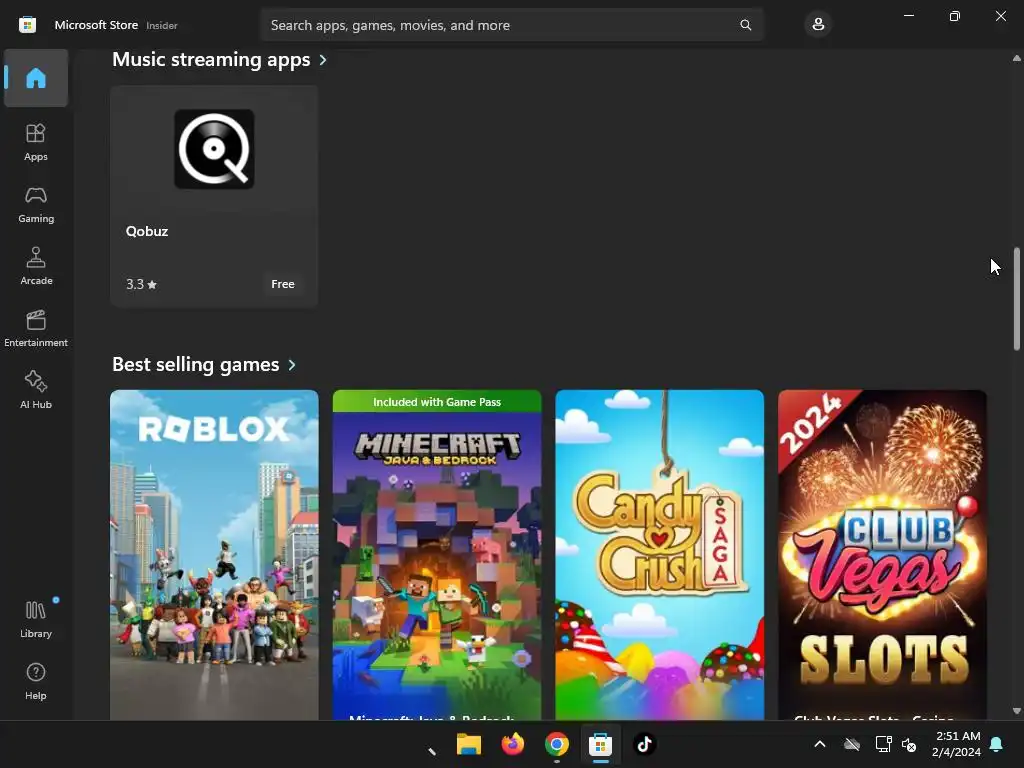The image size is (1024, 768).
Task: Click the scrollbar down arrow
Action: tap(1016, 711)
